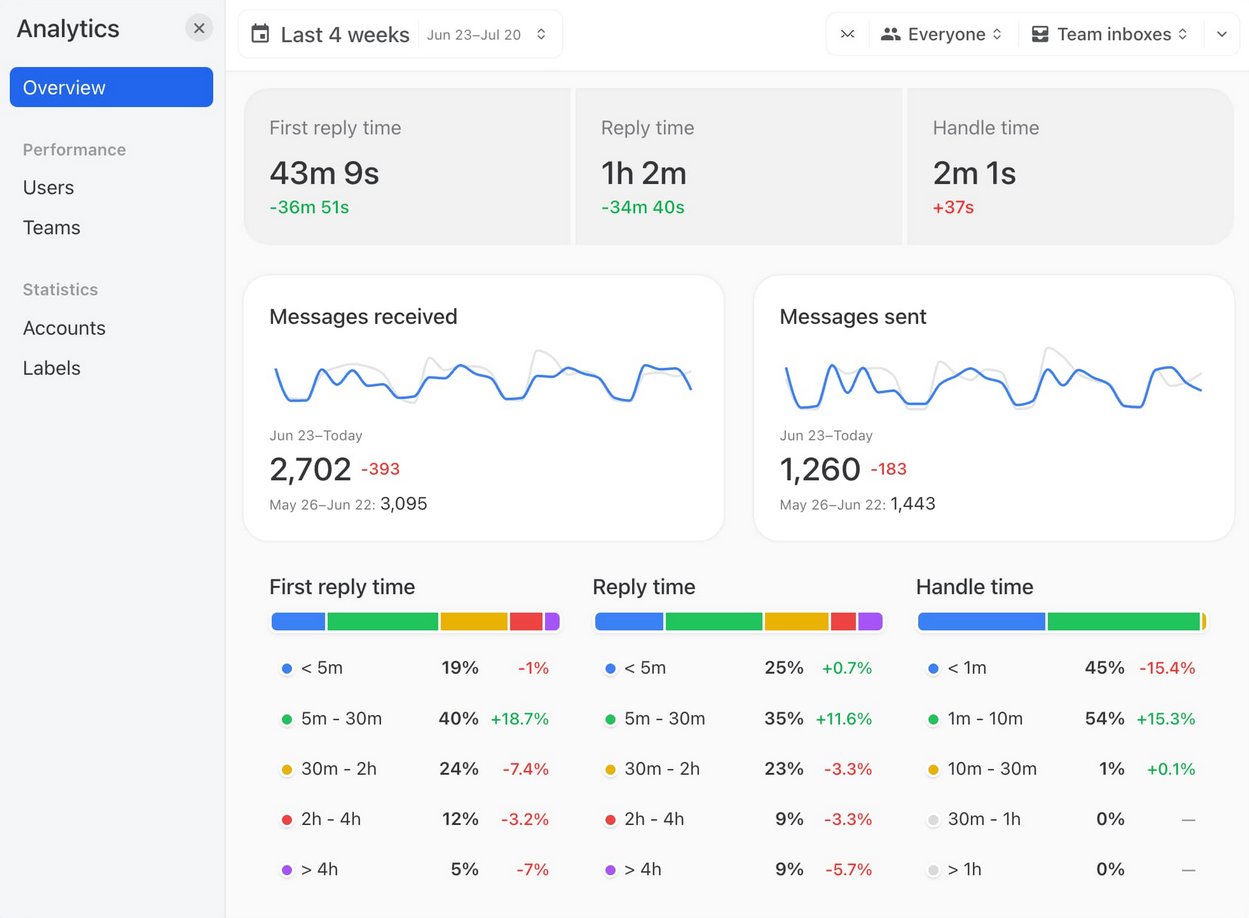The width and height of the screenshot is (1249, 918).
Task: Click the 1,260 messages sent total
Action: pyautogui.click(x=820, y=469)
